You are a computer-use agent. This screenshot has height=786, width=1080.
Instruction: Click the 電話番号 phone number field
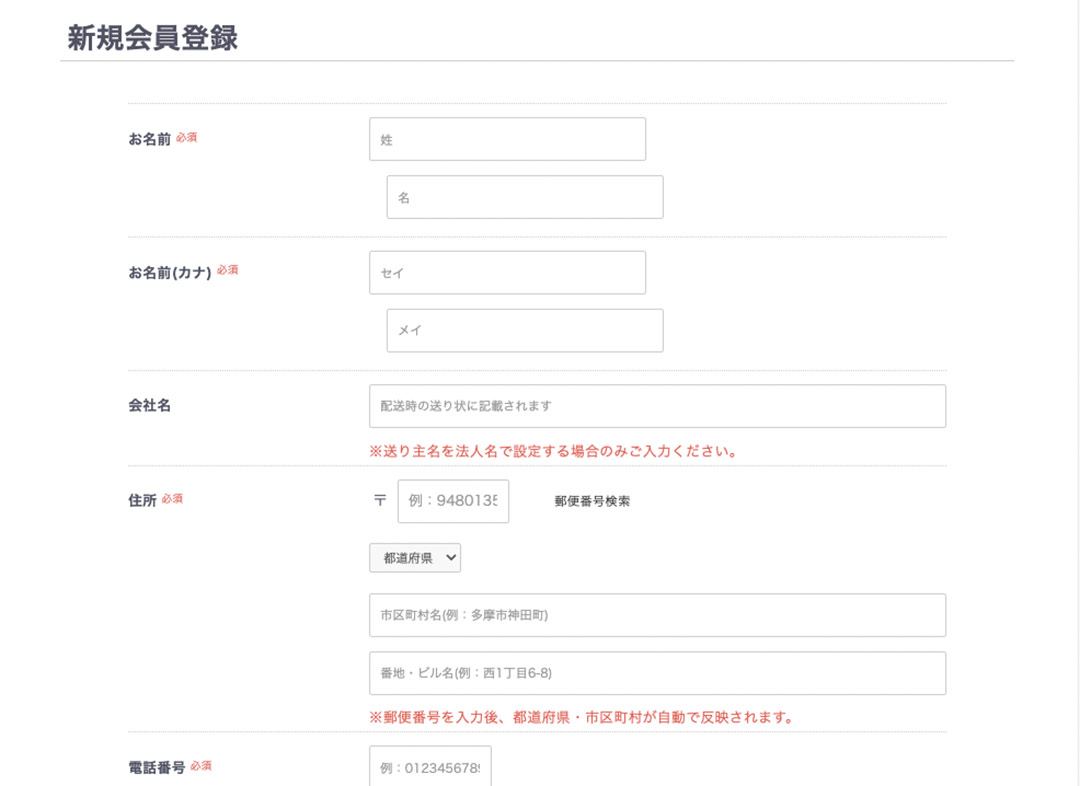[x=430, y=766]
